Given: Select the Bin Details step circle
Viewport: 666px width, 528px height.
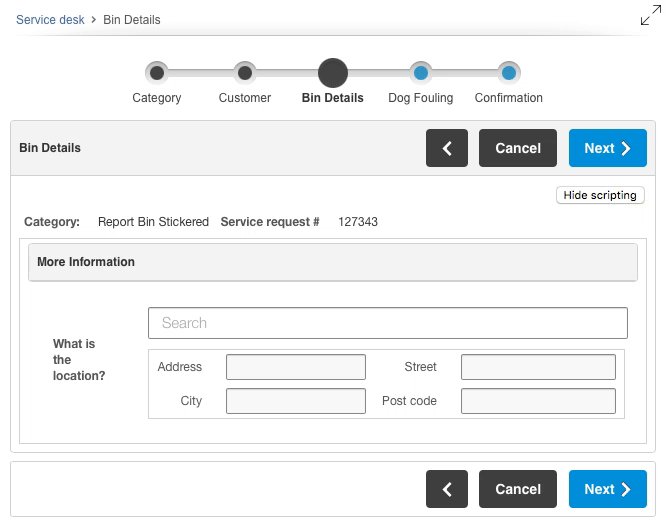Looking at the screenshot, I should [333, 73].
